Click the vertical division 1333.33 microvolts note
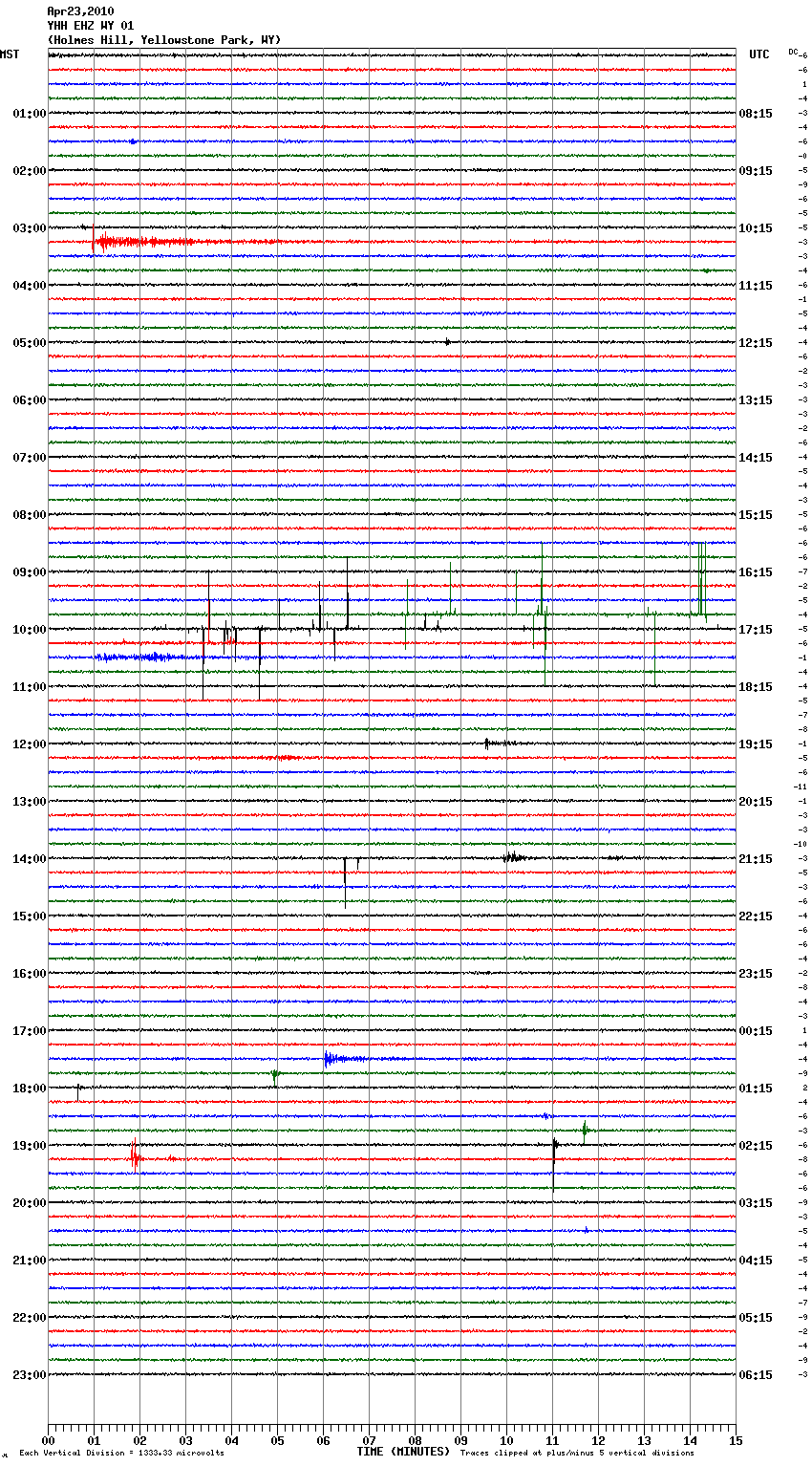 point(121,1454)
